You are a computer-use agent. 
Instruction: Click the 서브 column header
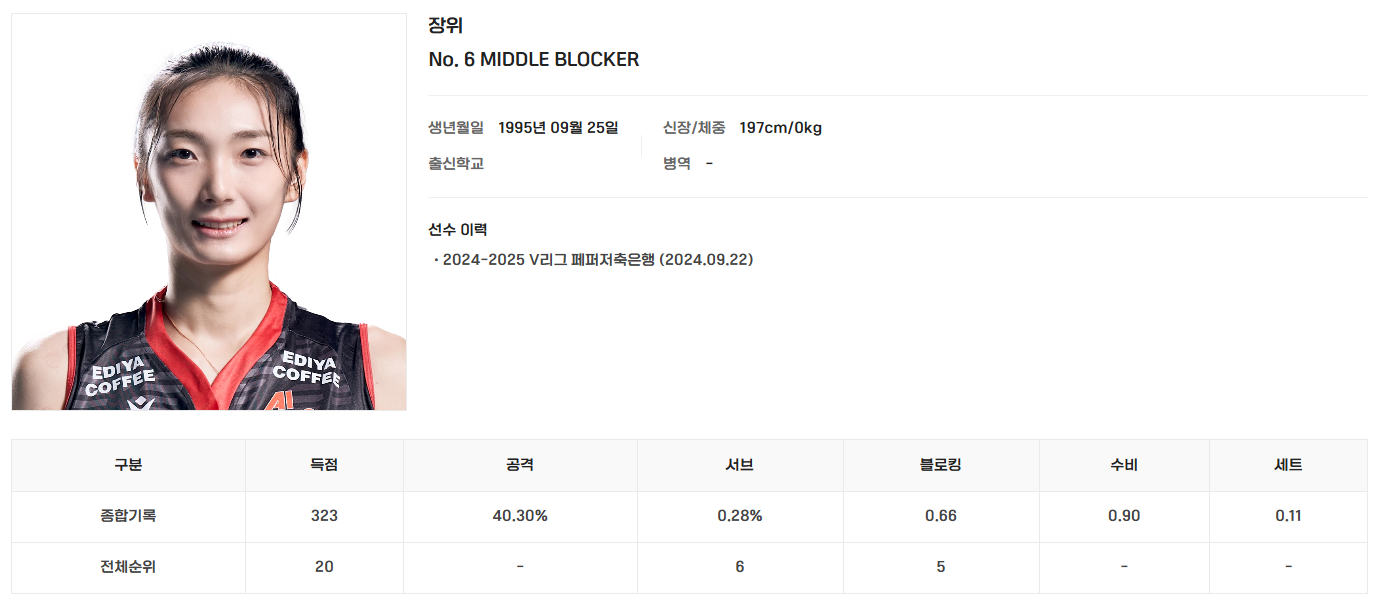click(x=740, y=465)
